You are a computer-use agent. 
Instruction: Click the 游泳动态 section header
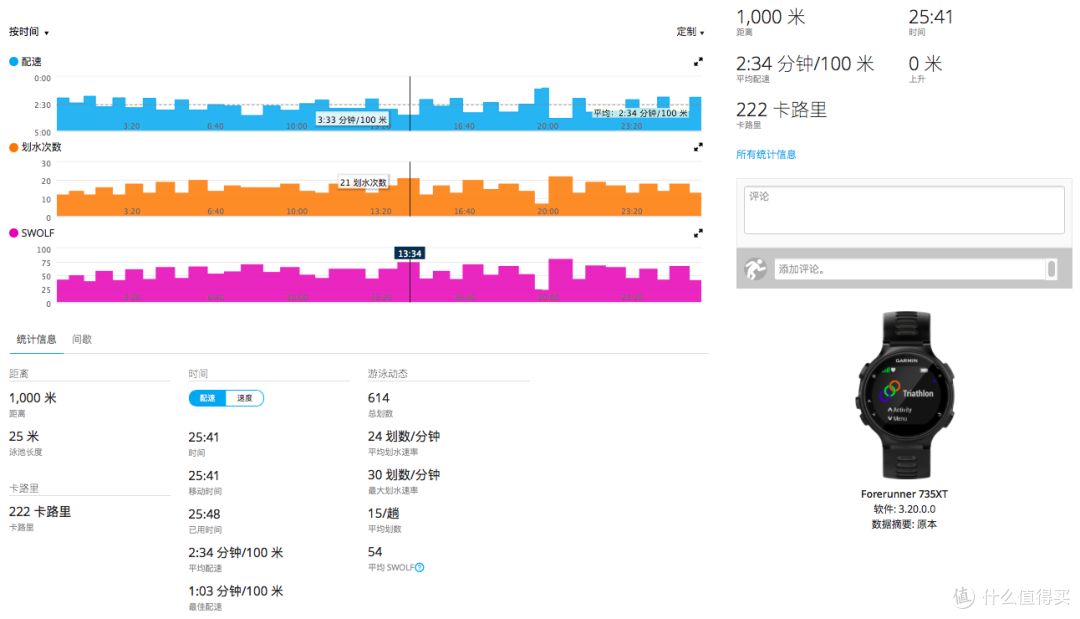pos(388,373)
